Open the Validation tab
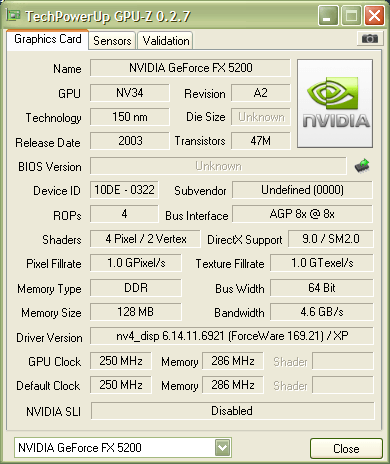This screenshot has height=464, width=390. point(166,41)
